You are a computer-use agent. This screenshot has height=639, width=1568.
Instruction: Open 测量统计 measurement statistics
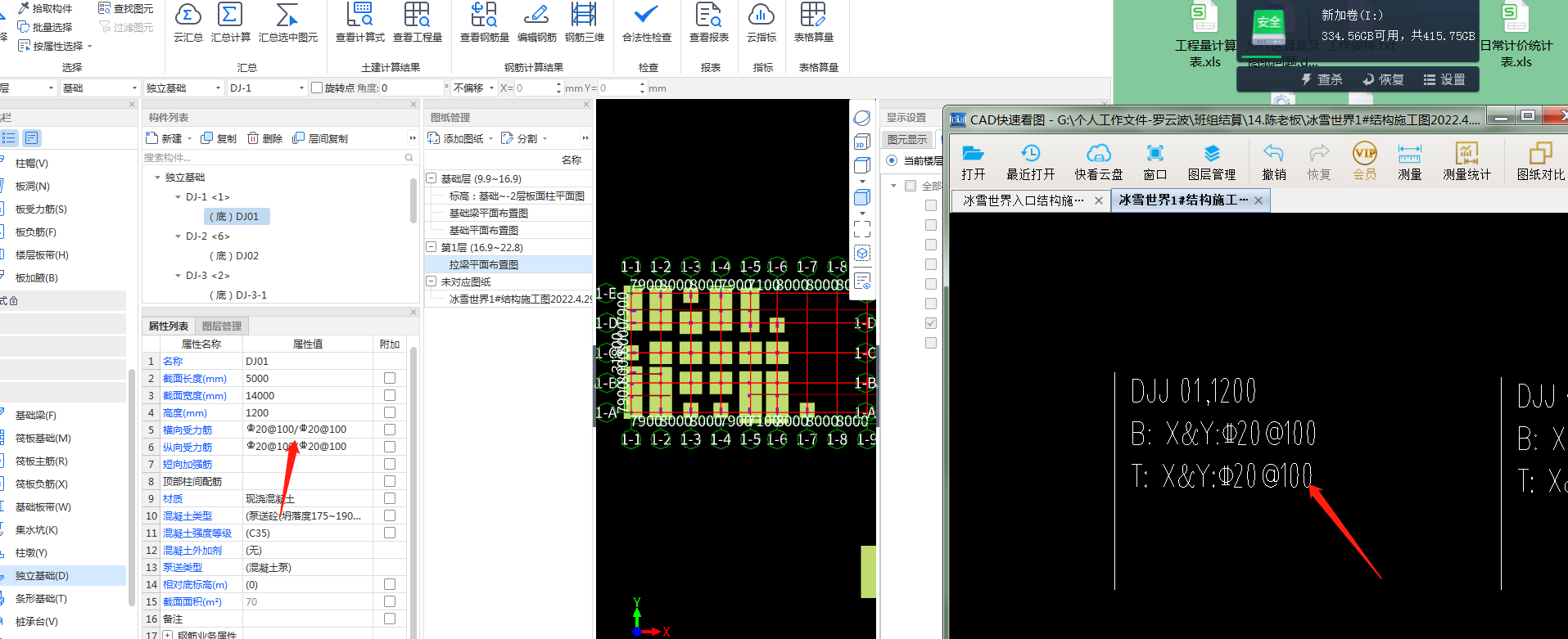(x=1466, y=161)
